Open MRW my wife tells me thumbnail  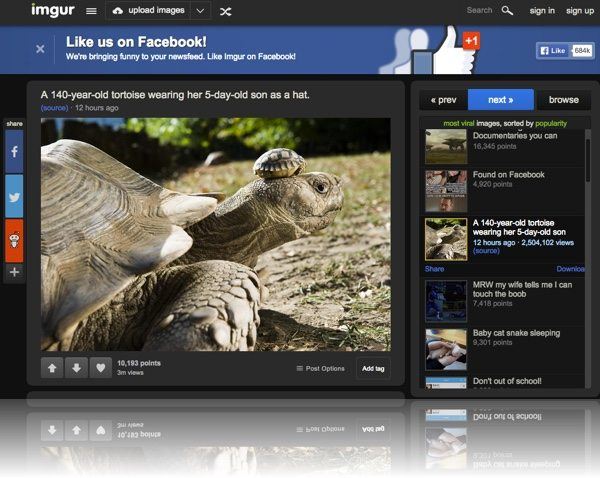click(x=446, y=301)
